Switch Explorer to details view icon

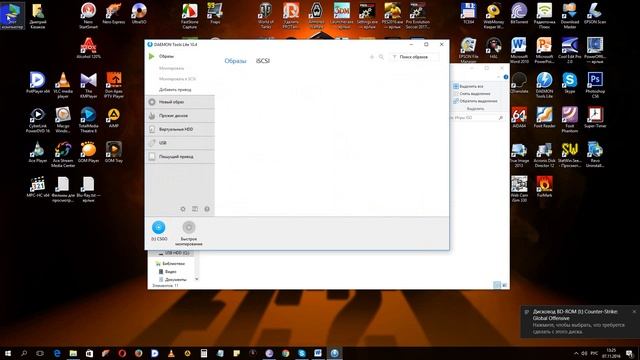(497, 285)
